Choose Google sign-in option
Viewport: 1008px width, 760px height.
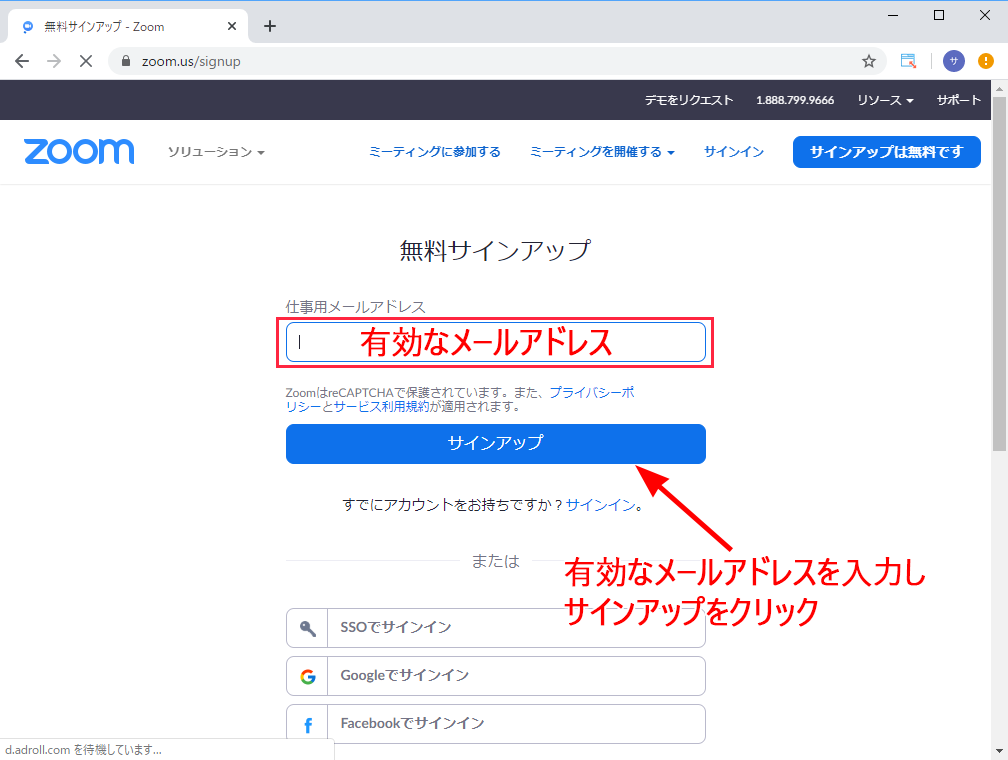495,676
